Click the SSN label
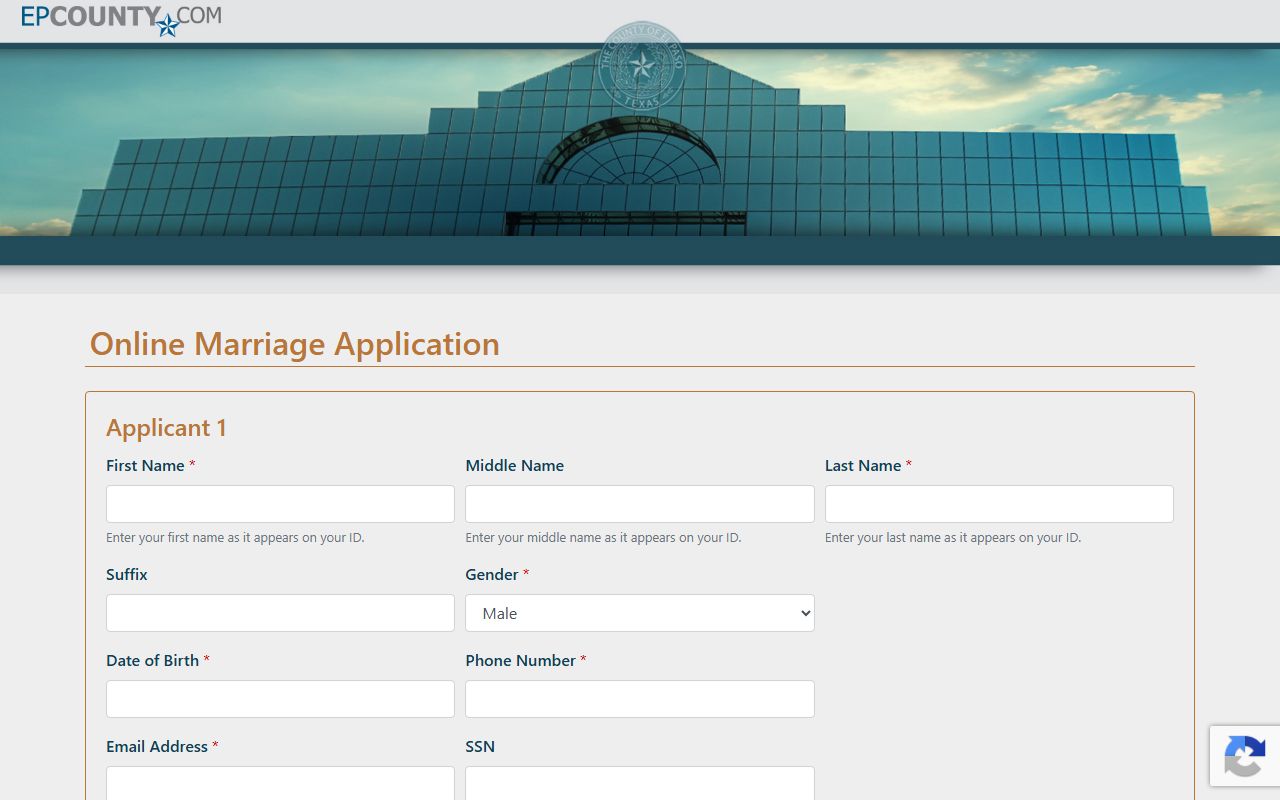 (x=480, y=747)
